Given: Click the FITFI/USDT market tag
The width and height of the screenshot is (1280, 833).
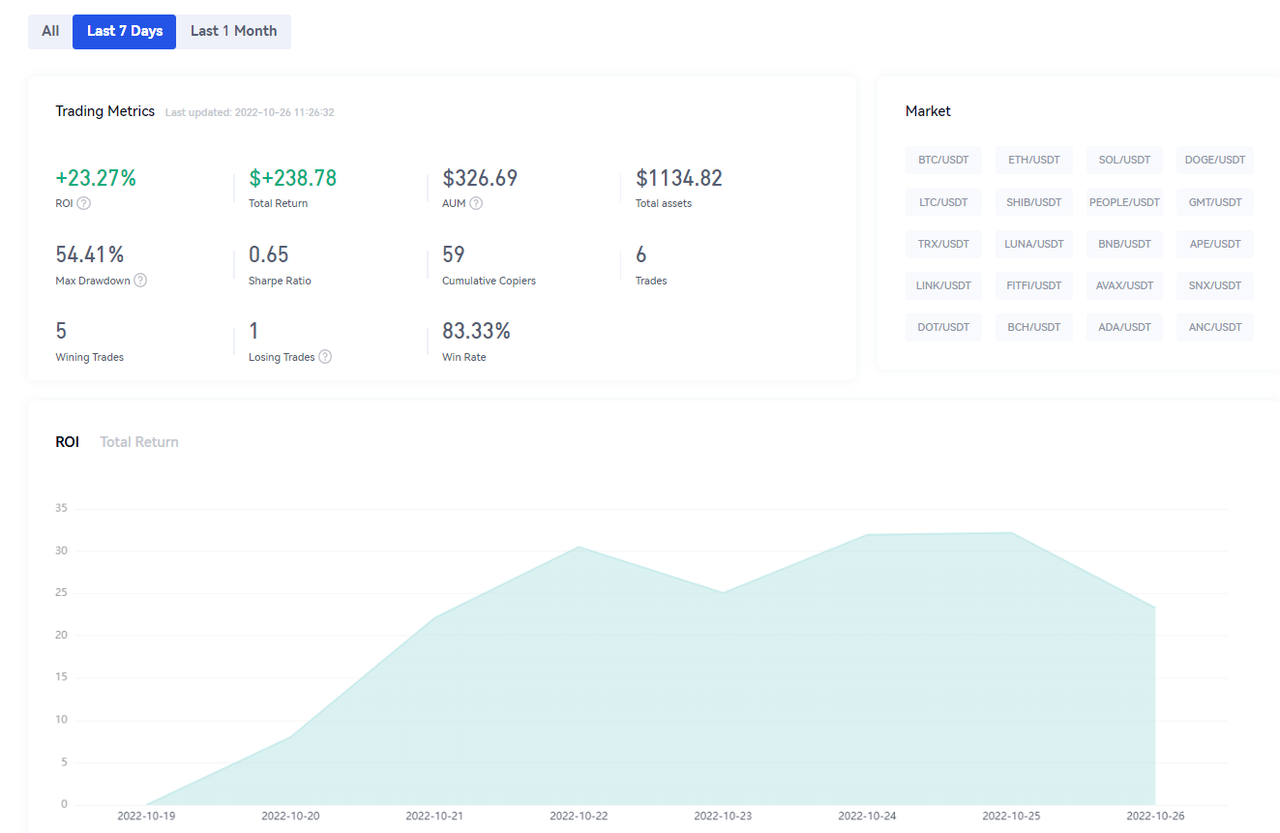Looking at the screenshot, I should (x=1034, y=286).
